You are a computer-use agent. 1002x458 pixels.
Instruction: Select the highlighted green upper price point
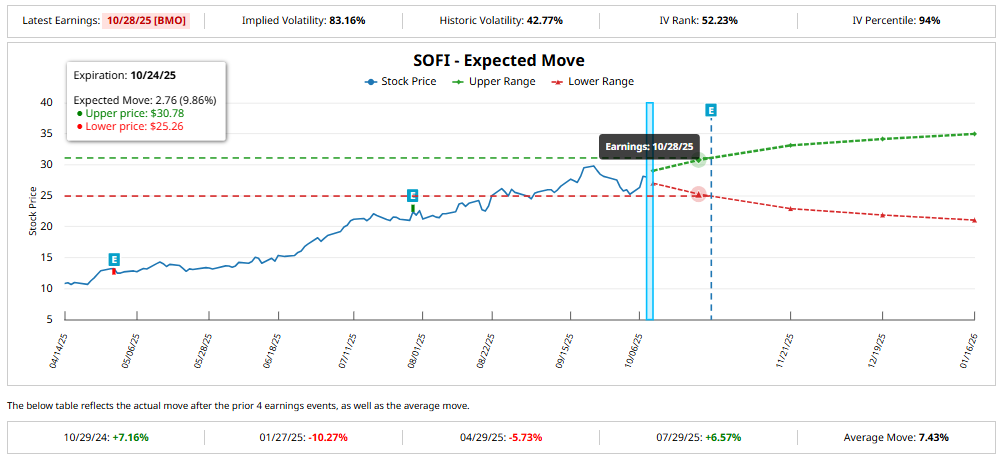click(x=698, y=160)
